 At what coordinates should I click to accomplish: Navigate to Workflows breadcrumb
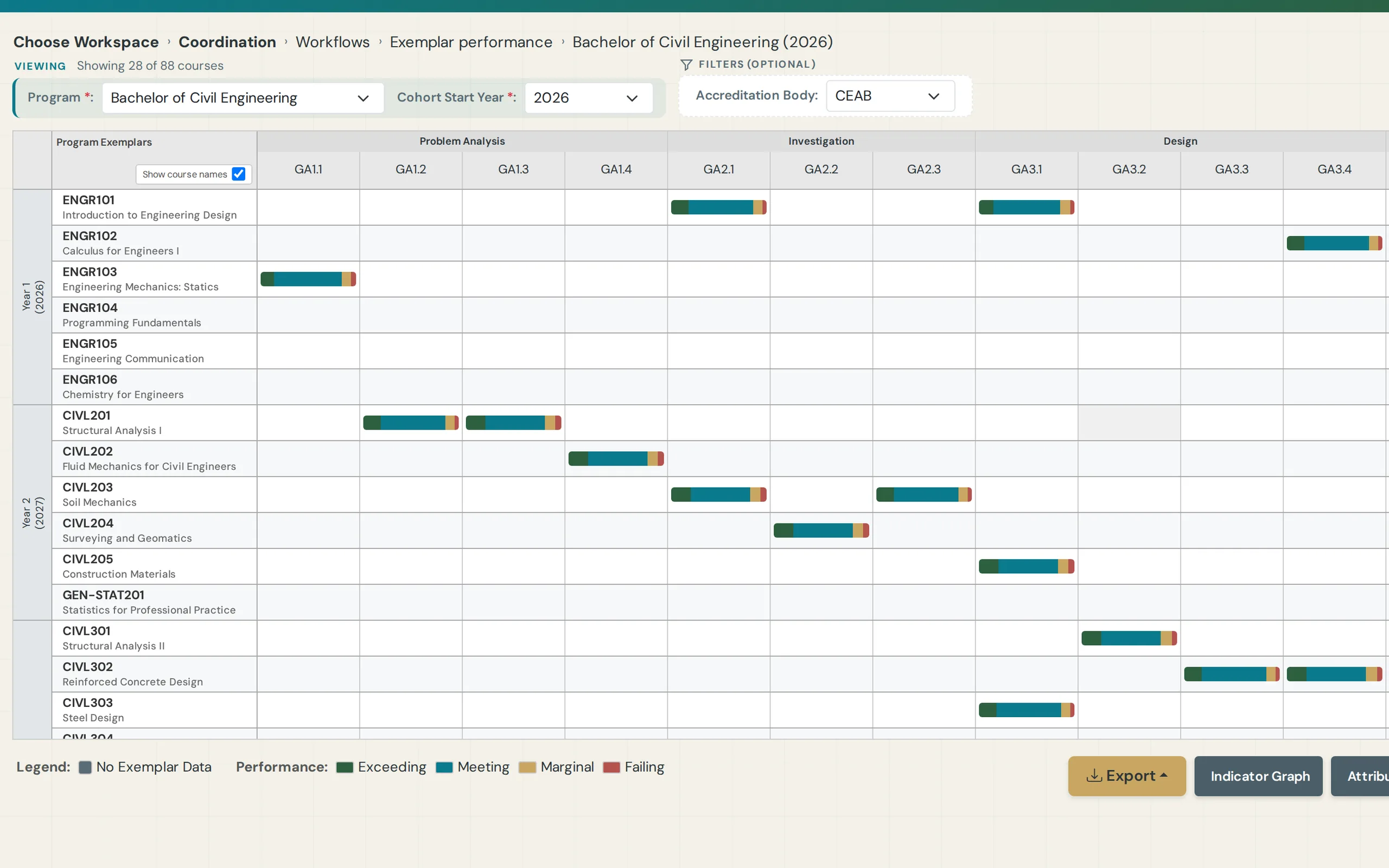point(332,42)
